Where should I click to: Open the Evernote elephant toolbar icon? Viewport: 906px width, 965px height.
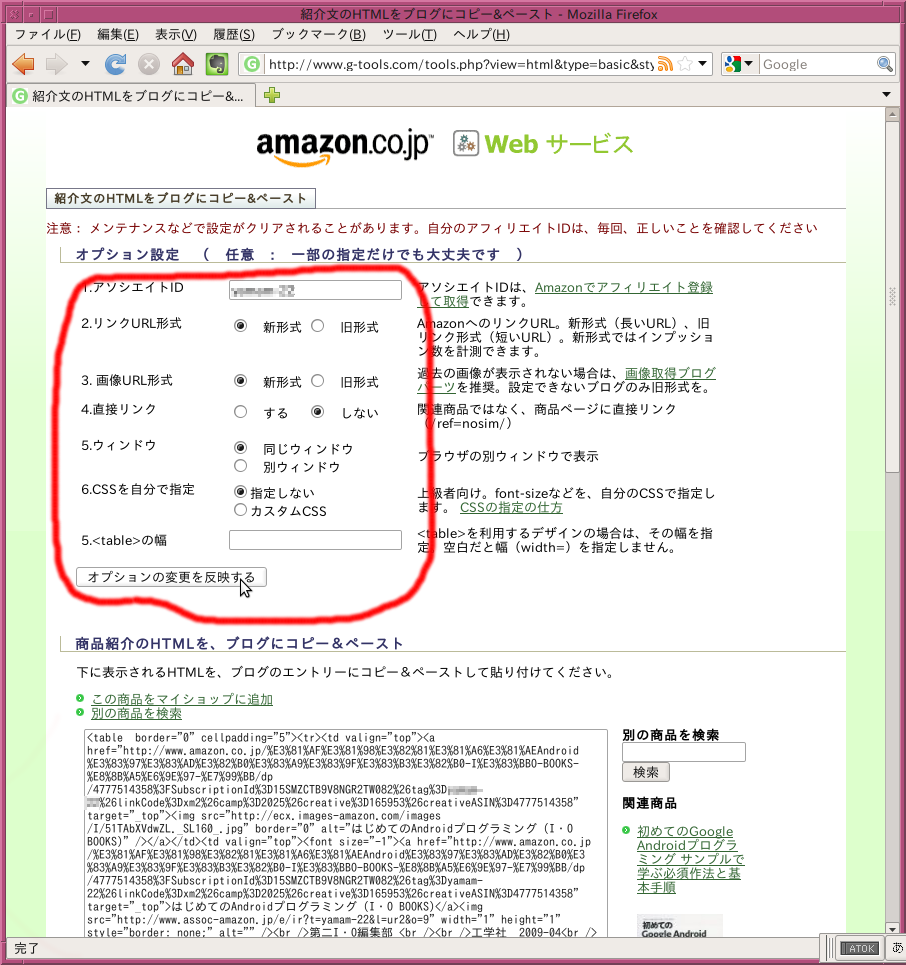coord(217,64)
